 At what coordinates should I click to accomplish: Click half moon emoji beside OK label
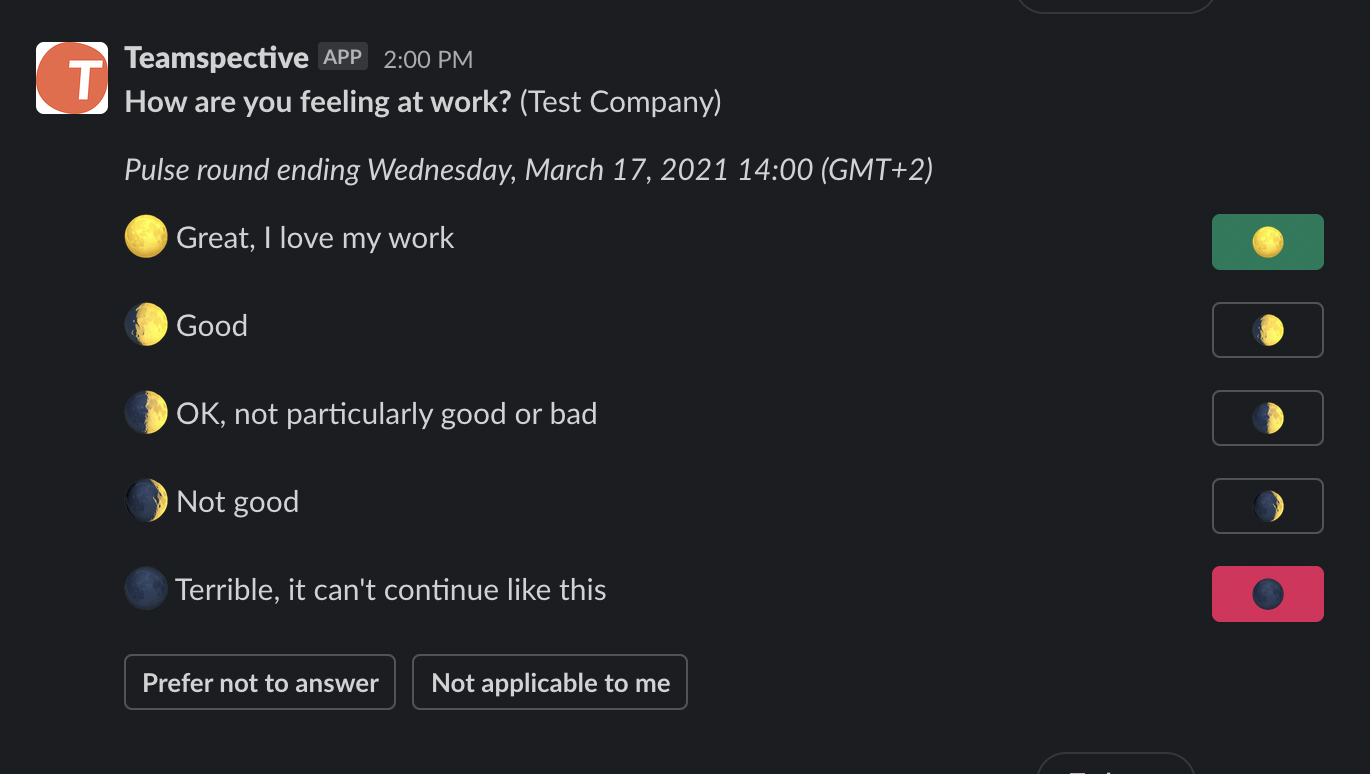tap(146, 413)
